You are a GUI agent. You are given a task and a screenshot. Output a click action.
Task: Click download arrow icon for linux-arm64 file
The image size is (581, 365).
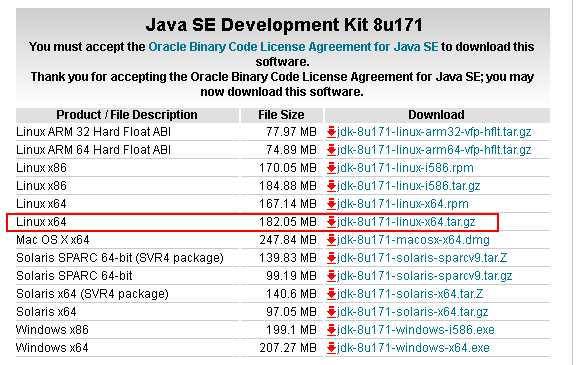tap(331, 150)
